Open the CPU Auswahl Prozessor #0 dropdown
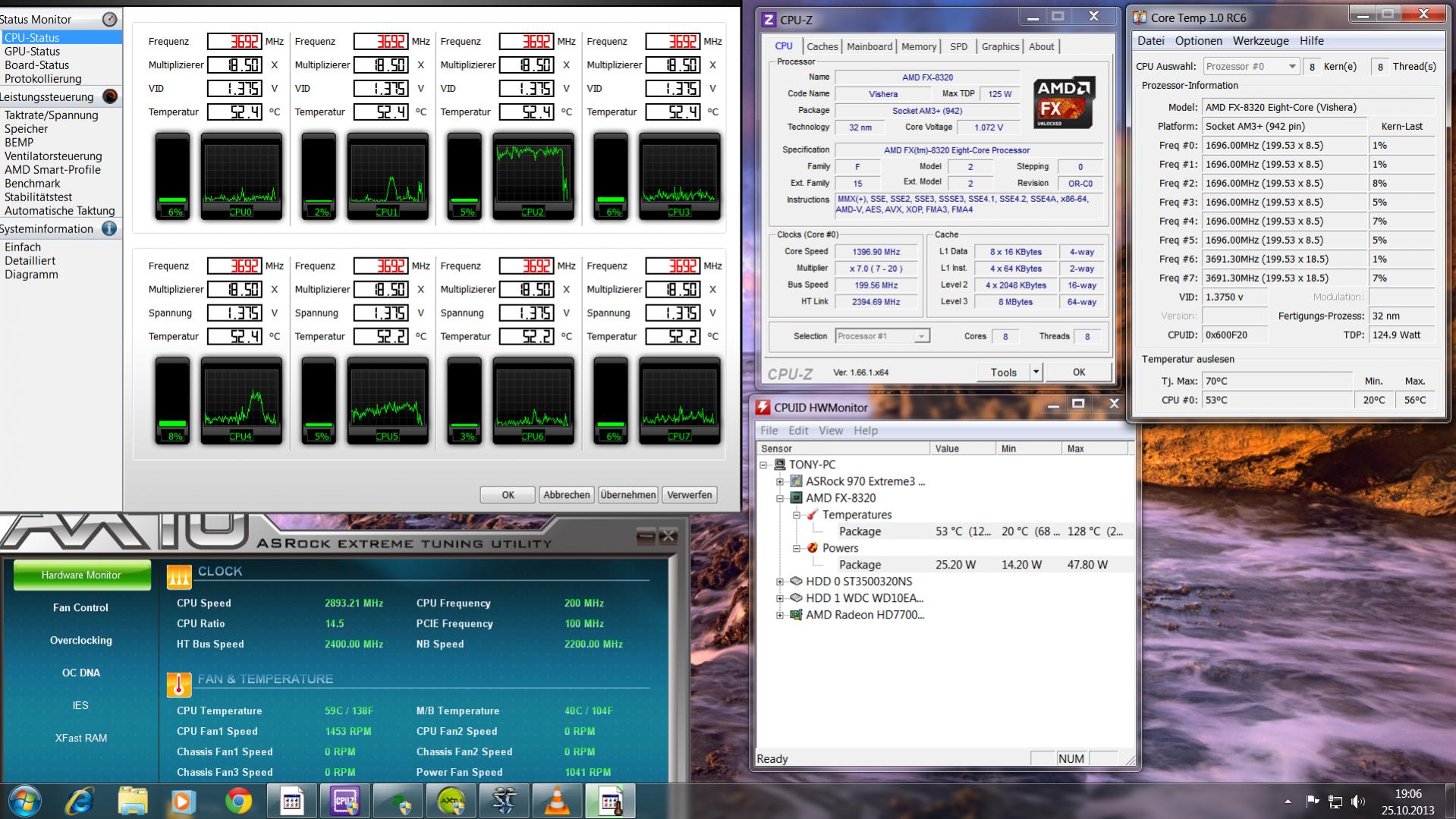1456x819 pixels. point(1251,66)
